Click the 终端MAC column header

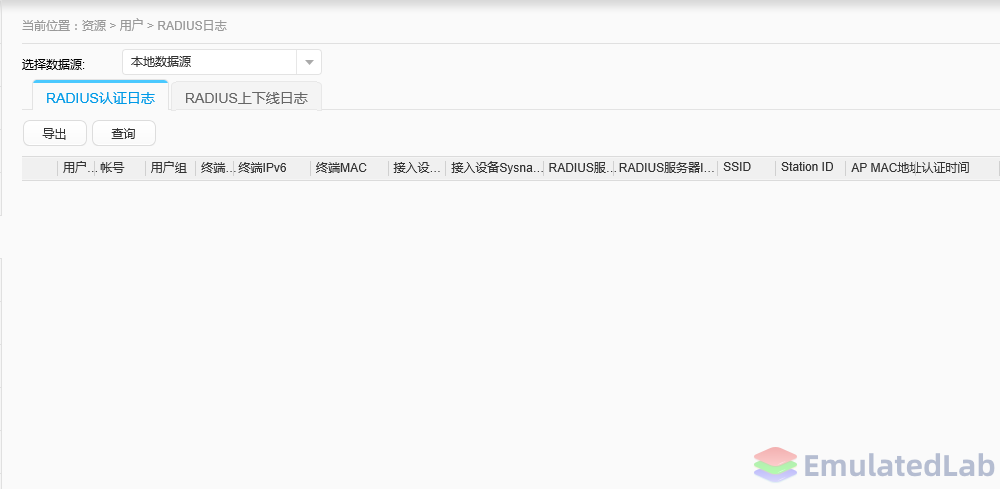349,168
